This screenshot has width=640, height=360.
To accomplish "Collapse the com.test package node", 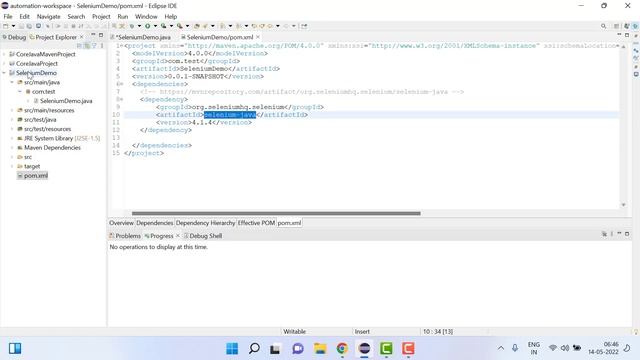I will (x=20, y=91).
